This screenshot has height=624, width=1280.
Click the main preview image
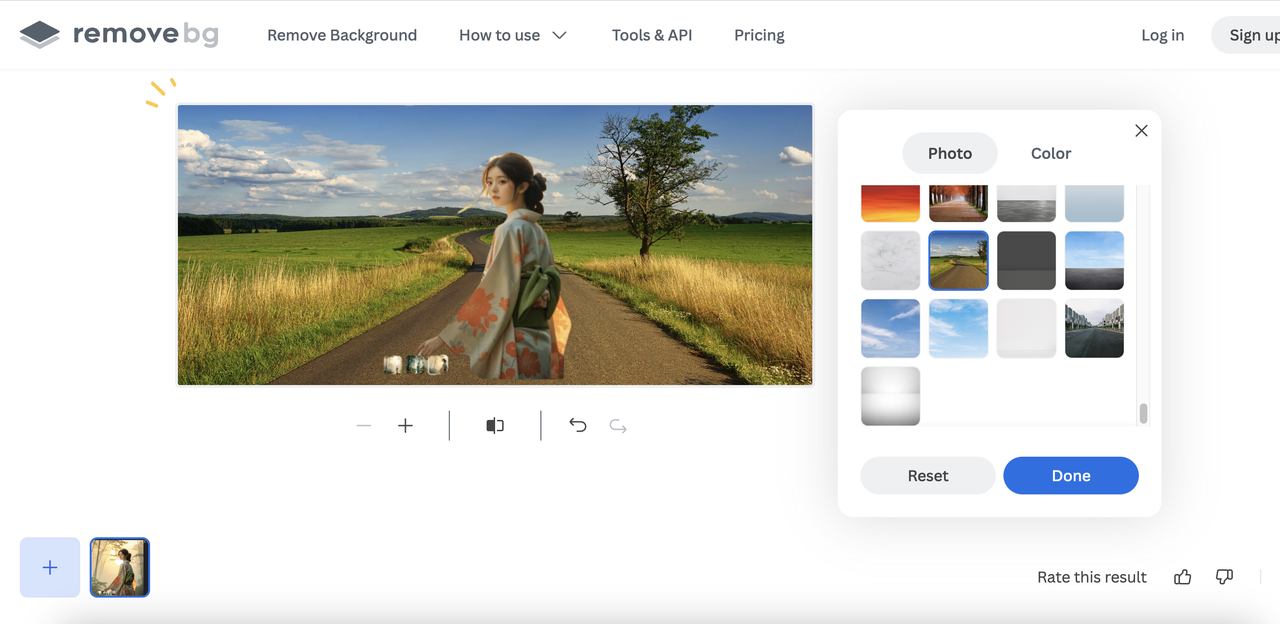(x=495, y=245)
